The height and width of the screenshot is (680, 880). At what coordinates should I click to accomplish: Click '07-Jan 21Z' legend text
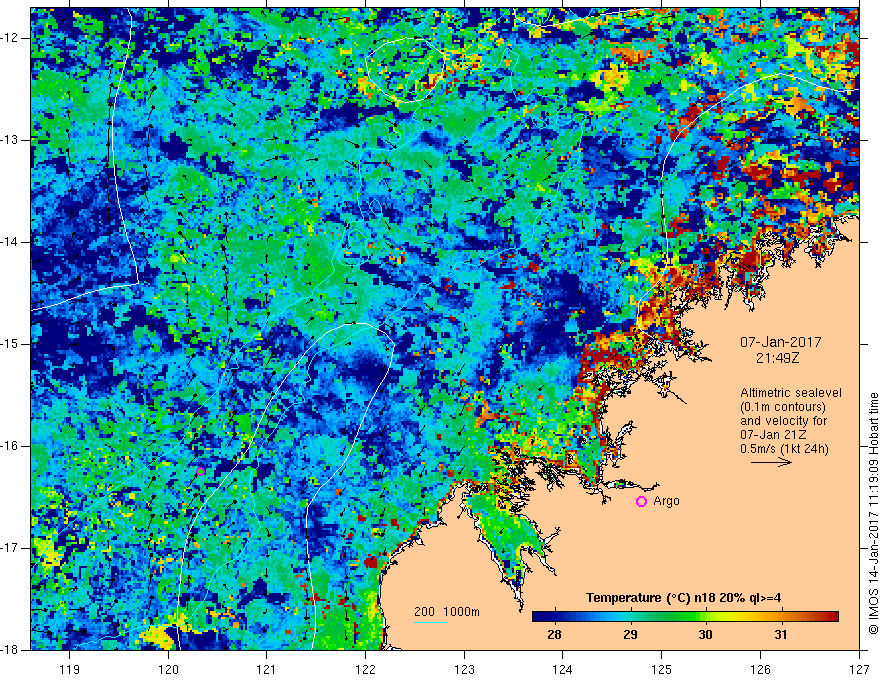pyautogui.click(x=776, y=435)
